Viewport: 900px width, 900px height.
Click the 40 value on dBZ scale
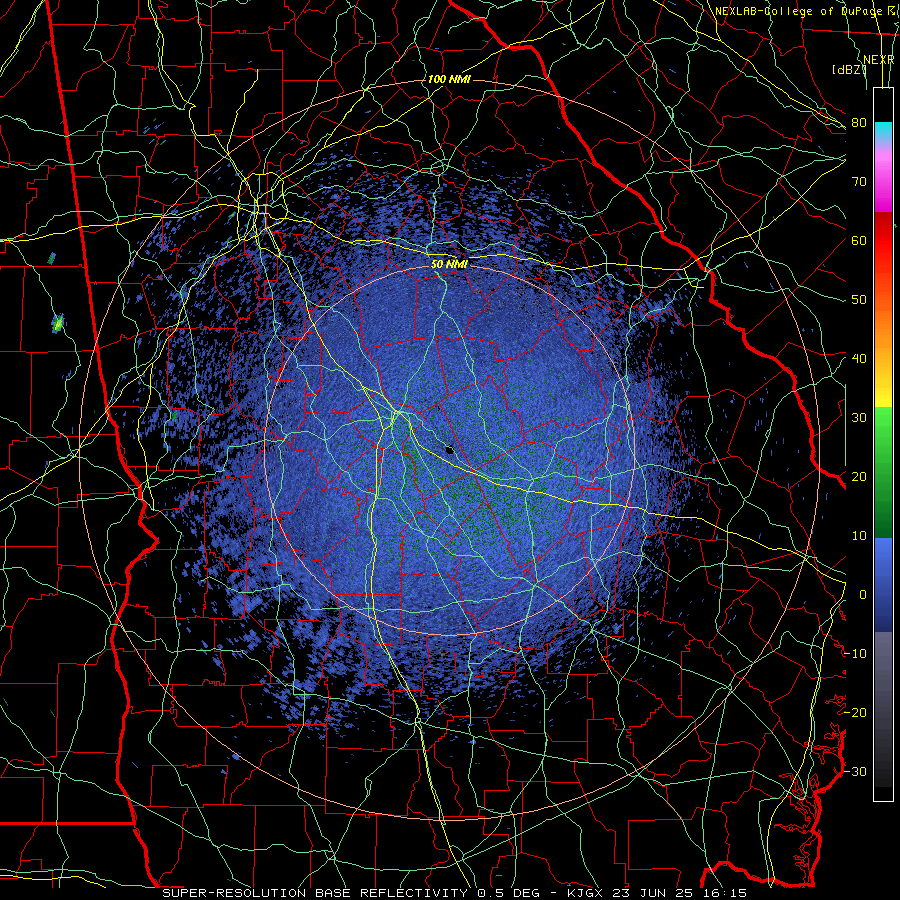click(x=859, y=359)
